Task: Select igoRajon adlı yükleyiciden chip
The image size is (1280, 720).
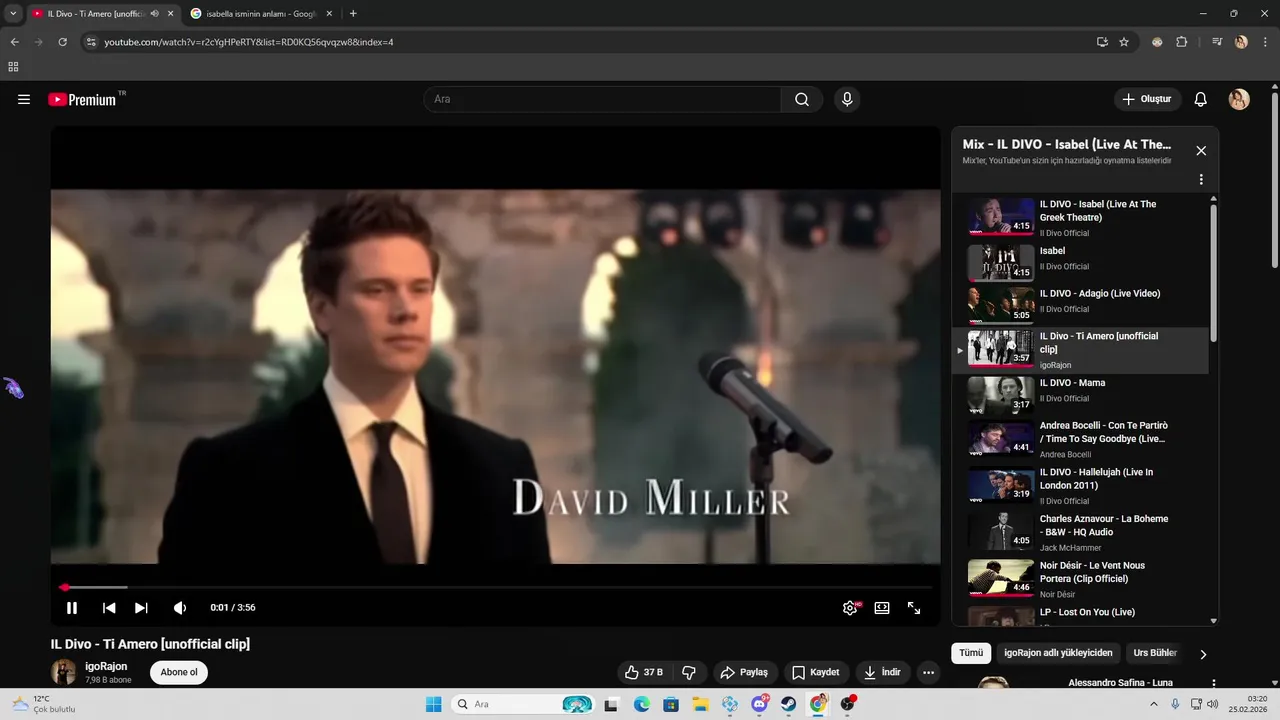Action: pos(1058,653)
